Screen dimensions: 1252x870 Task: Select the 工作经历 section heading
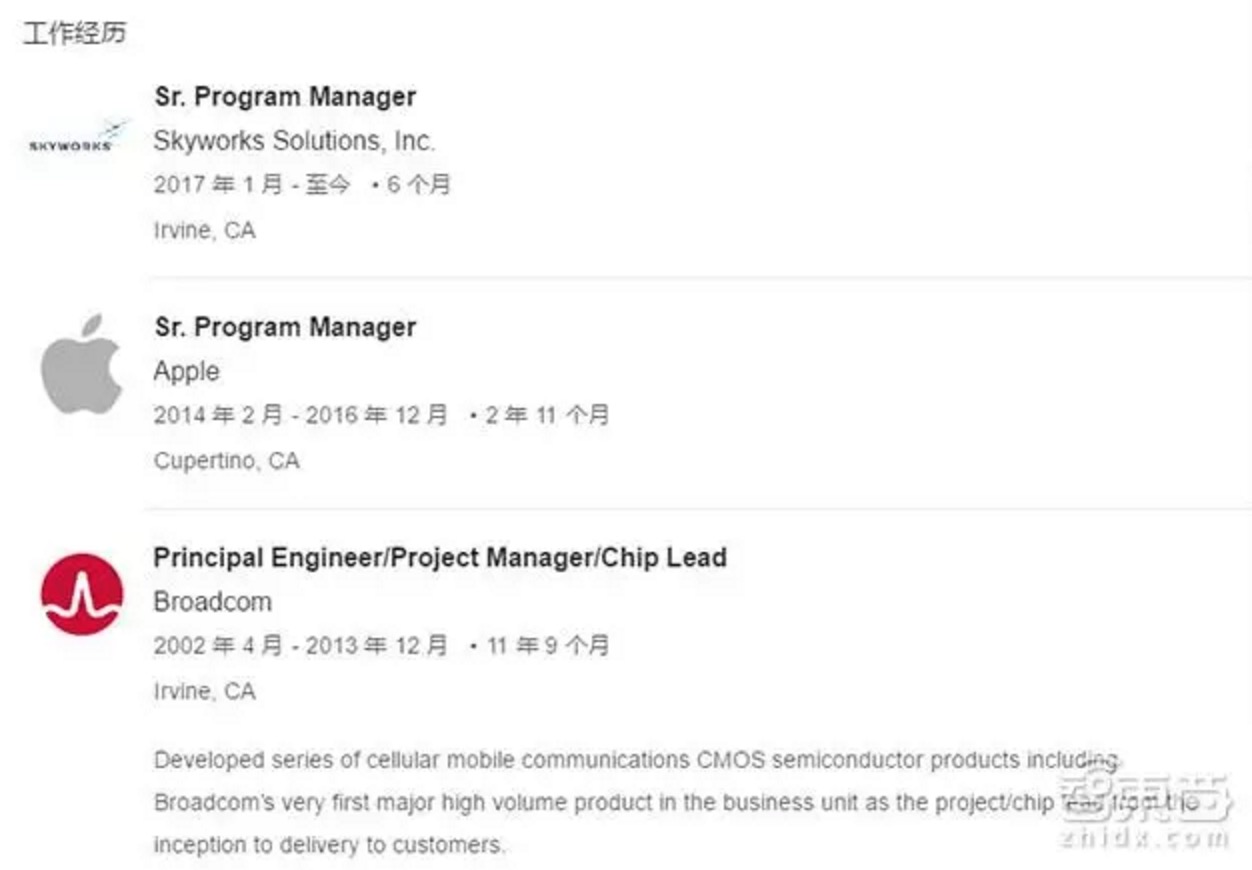click(75, 33)
